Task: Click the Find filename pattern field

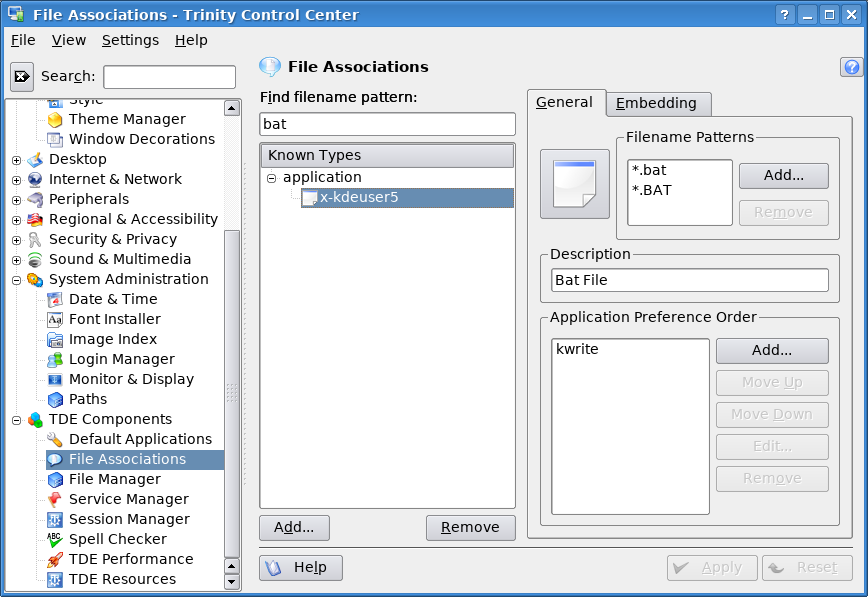Action: point(387,124)
